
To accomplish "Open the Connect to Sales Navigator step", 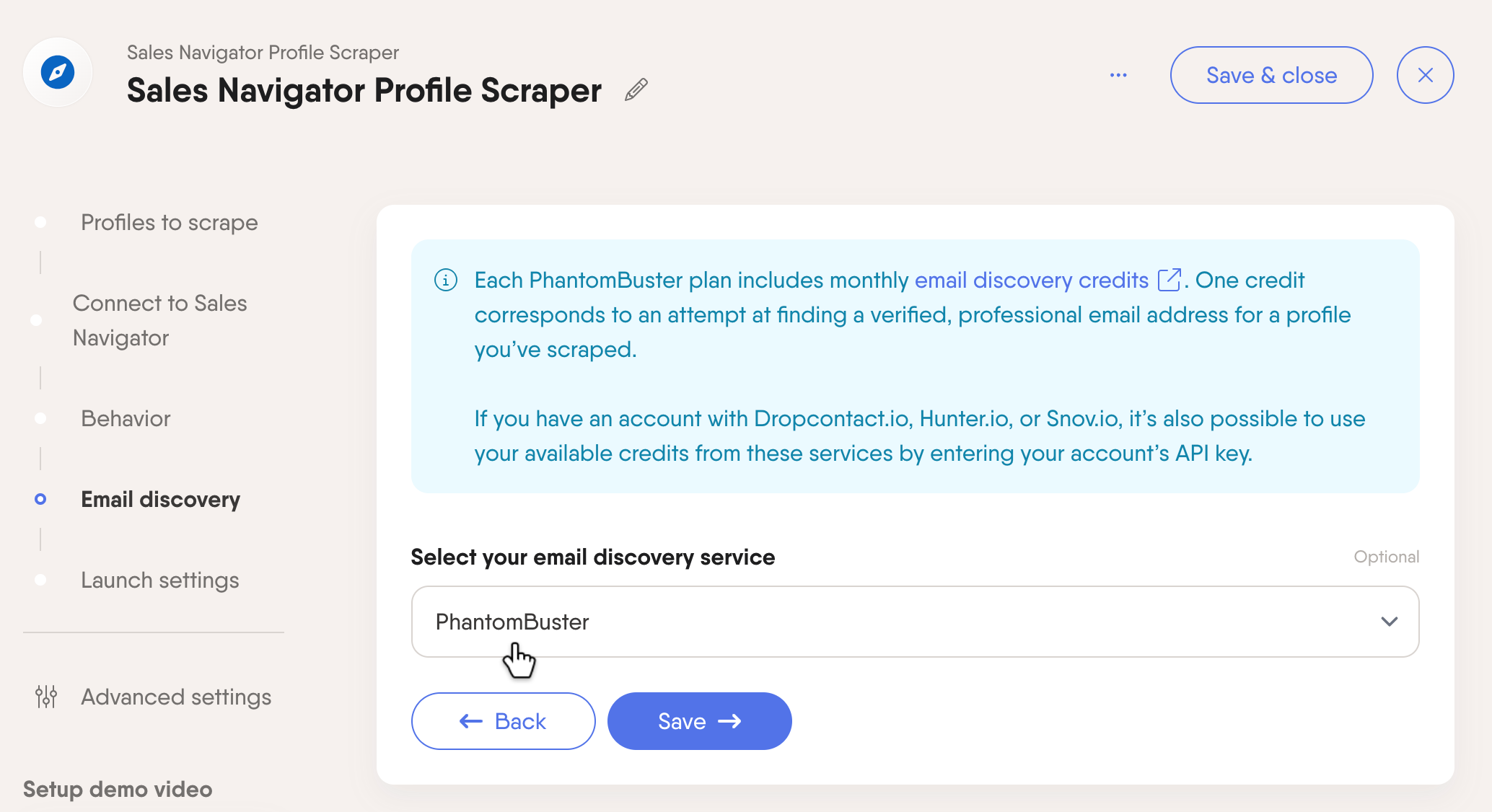I will (159, 320).
